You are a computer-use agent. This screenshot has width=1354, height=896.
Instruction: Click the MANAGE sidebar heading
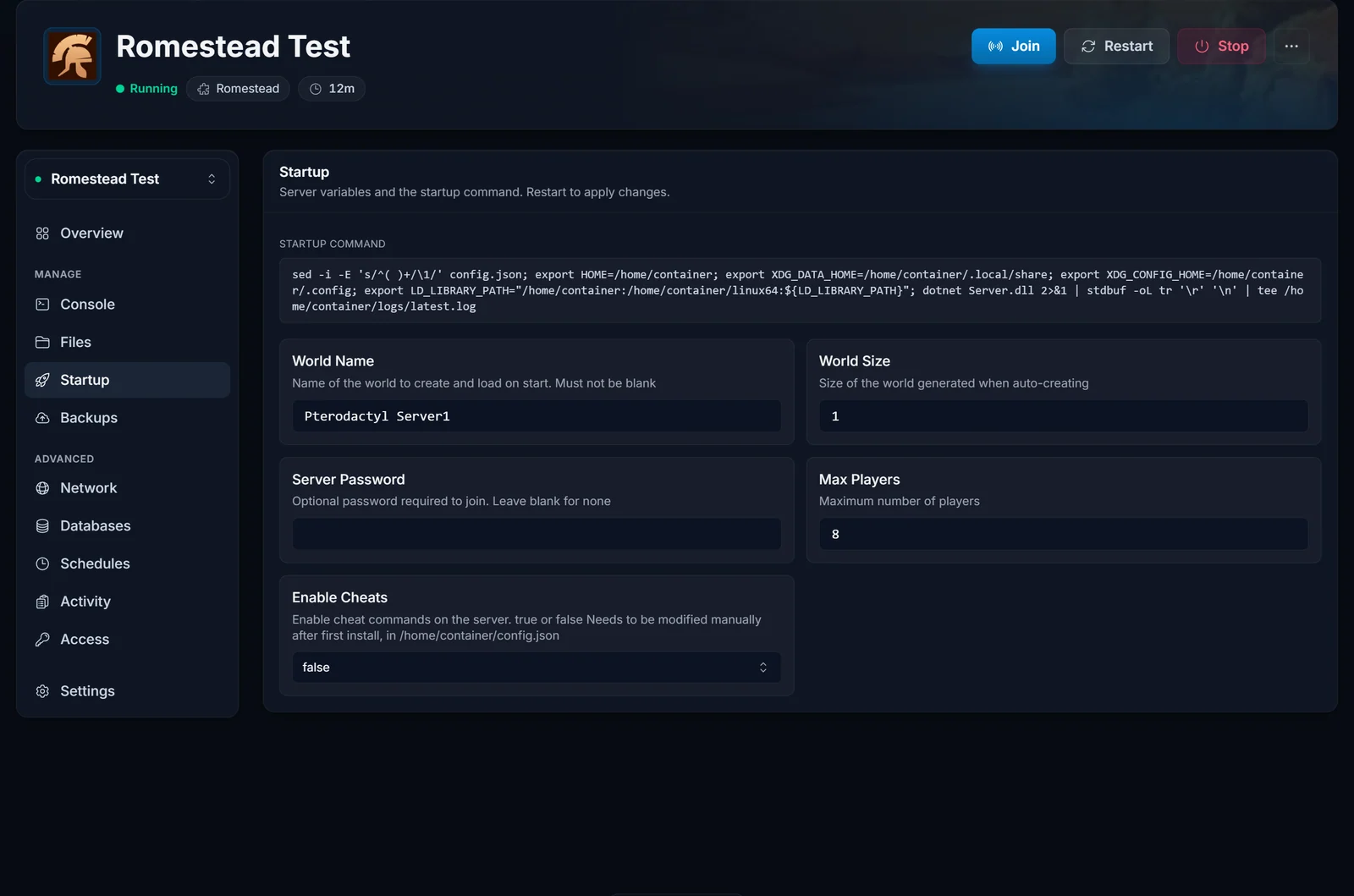coord(58,274)
